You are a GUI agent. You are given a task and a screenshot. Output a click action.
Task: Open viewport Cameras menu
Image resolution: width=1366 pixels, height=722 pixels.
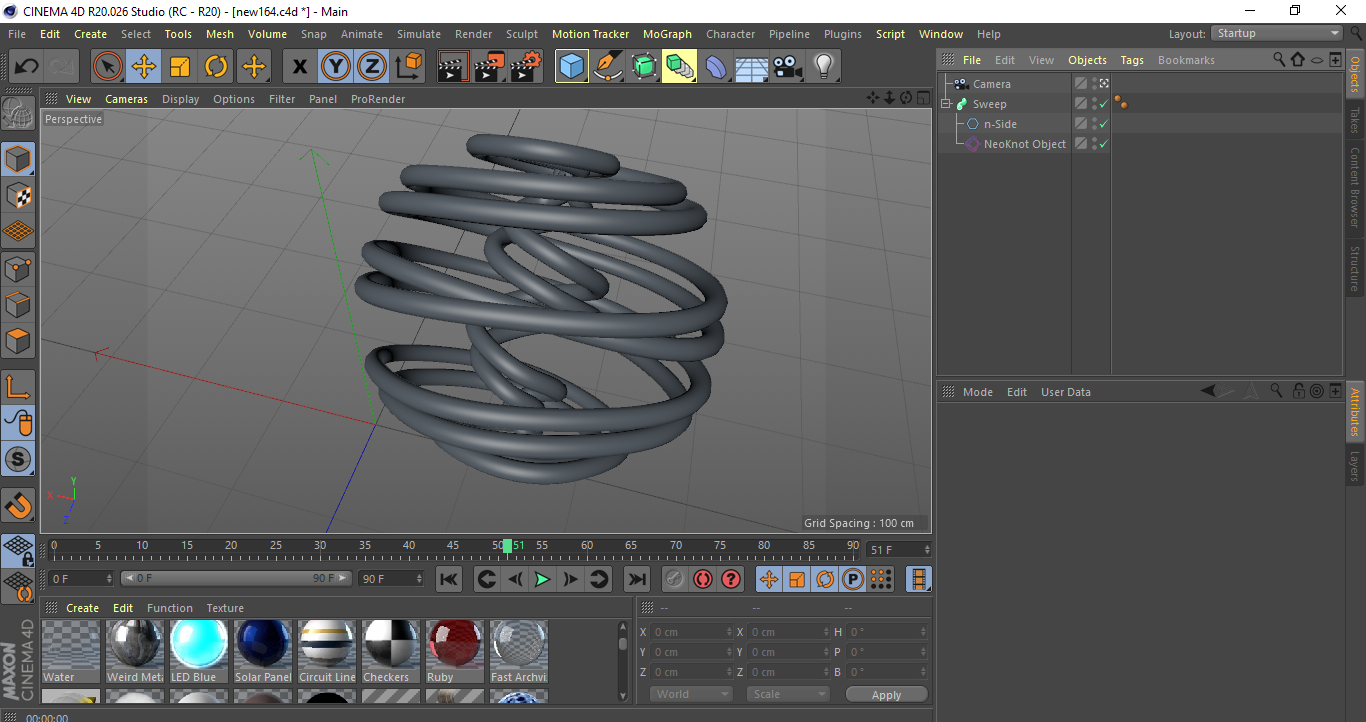pos(126,99)
